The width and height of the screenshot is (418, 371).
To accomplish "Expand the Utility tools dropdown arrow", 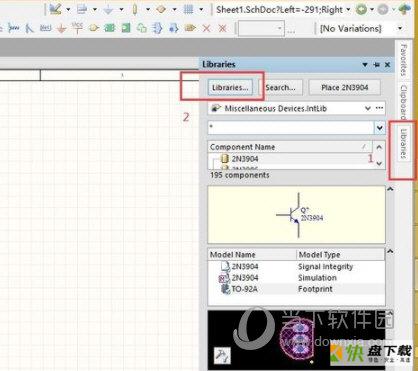I will tap(68, 9).
